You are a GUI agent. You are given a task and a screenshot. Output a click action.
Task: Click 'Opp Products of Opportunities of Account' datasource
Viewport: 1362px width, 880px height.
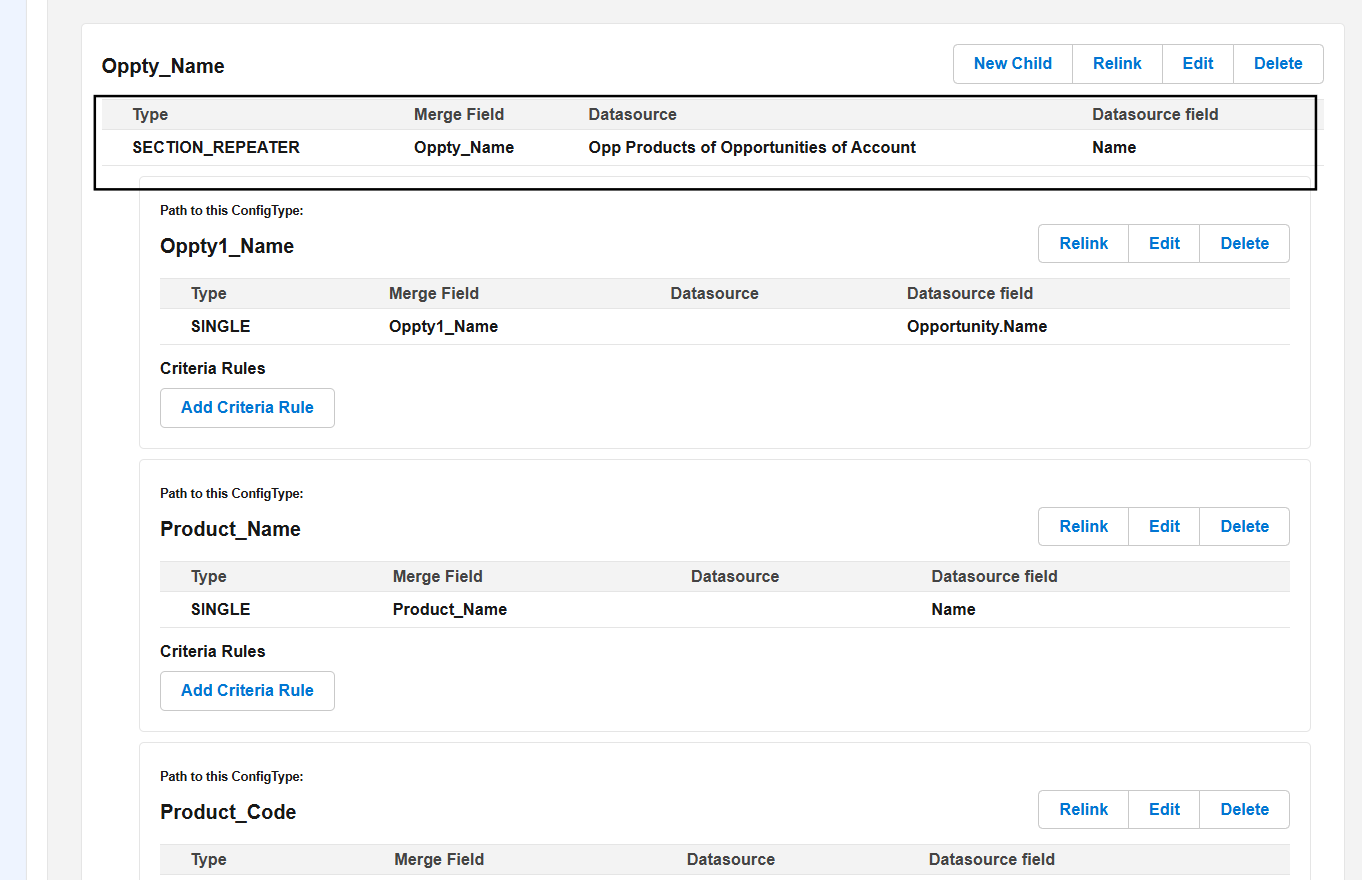tap(751, 148)
